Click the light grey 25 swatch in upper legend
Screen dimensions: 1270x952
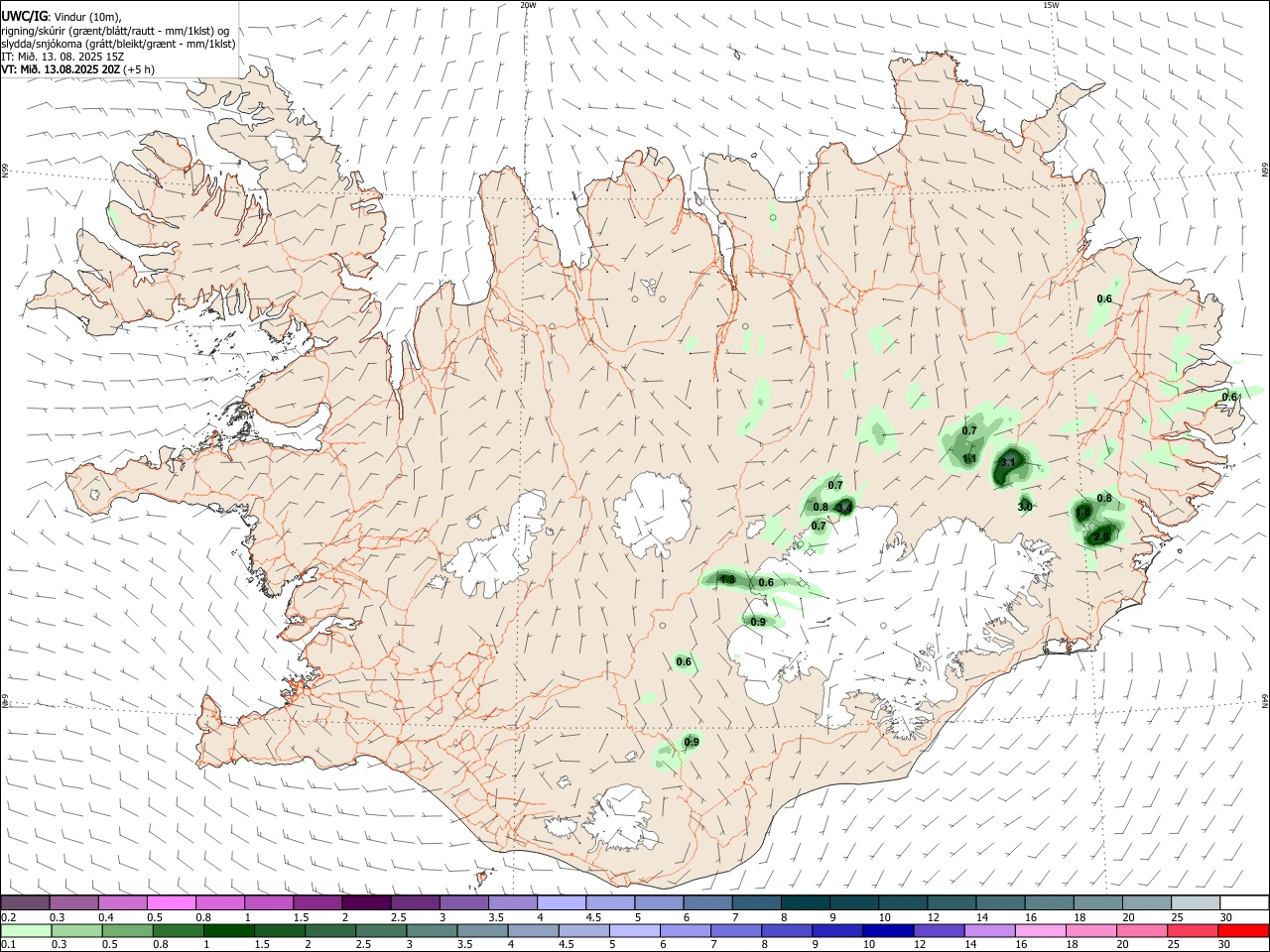(1195, 903)
